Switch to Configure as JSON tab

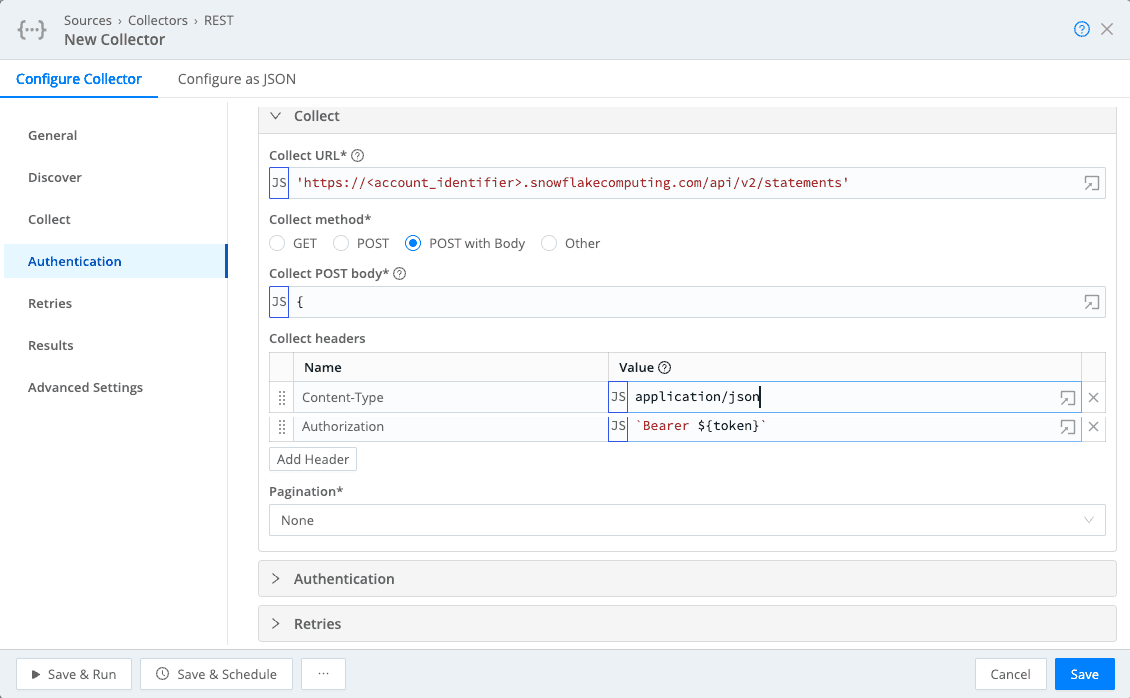coord(237,79)
